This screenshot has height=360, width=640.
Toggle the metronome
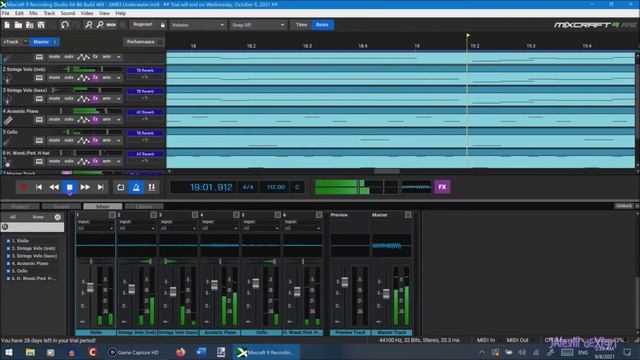[136, 187]
